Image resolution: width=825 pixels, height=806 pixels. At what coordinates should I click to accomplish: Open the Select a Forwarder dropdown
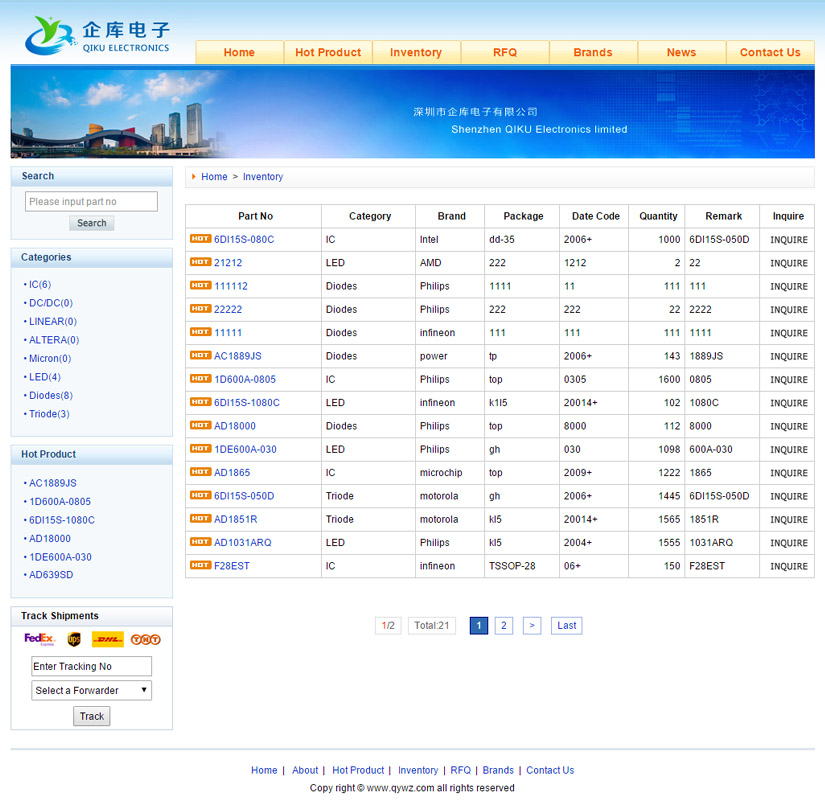click(92, 690)
